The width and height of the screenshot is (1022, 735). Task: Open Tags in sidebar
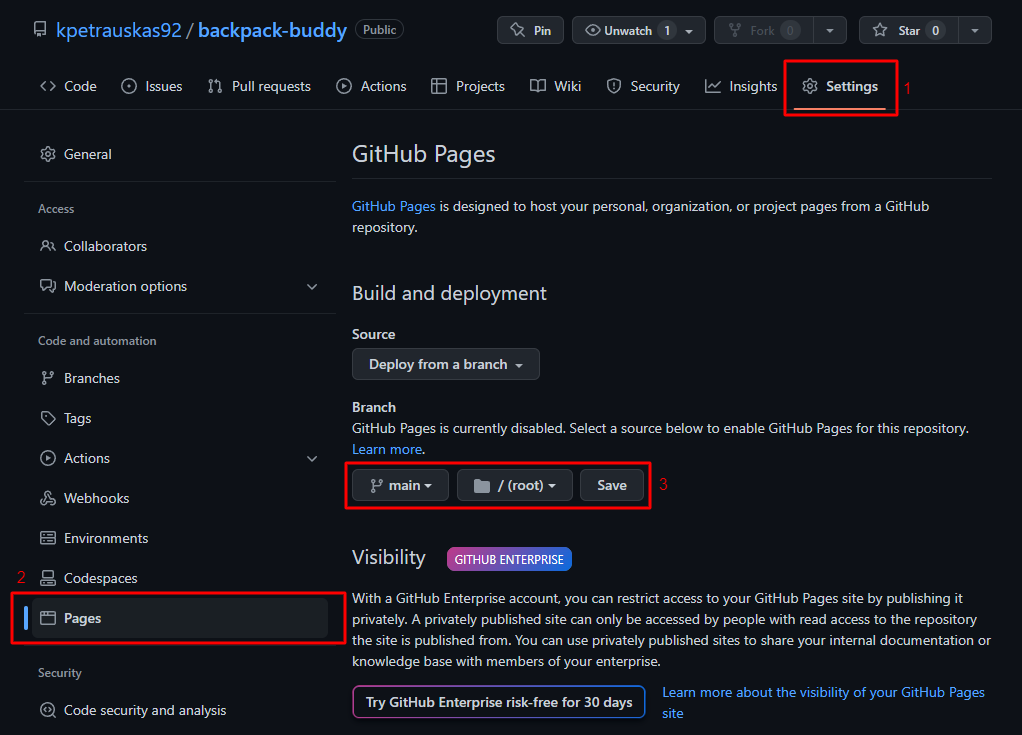tap(180, 418)
